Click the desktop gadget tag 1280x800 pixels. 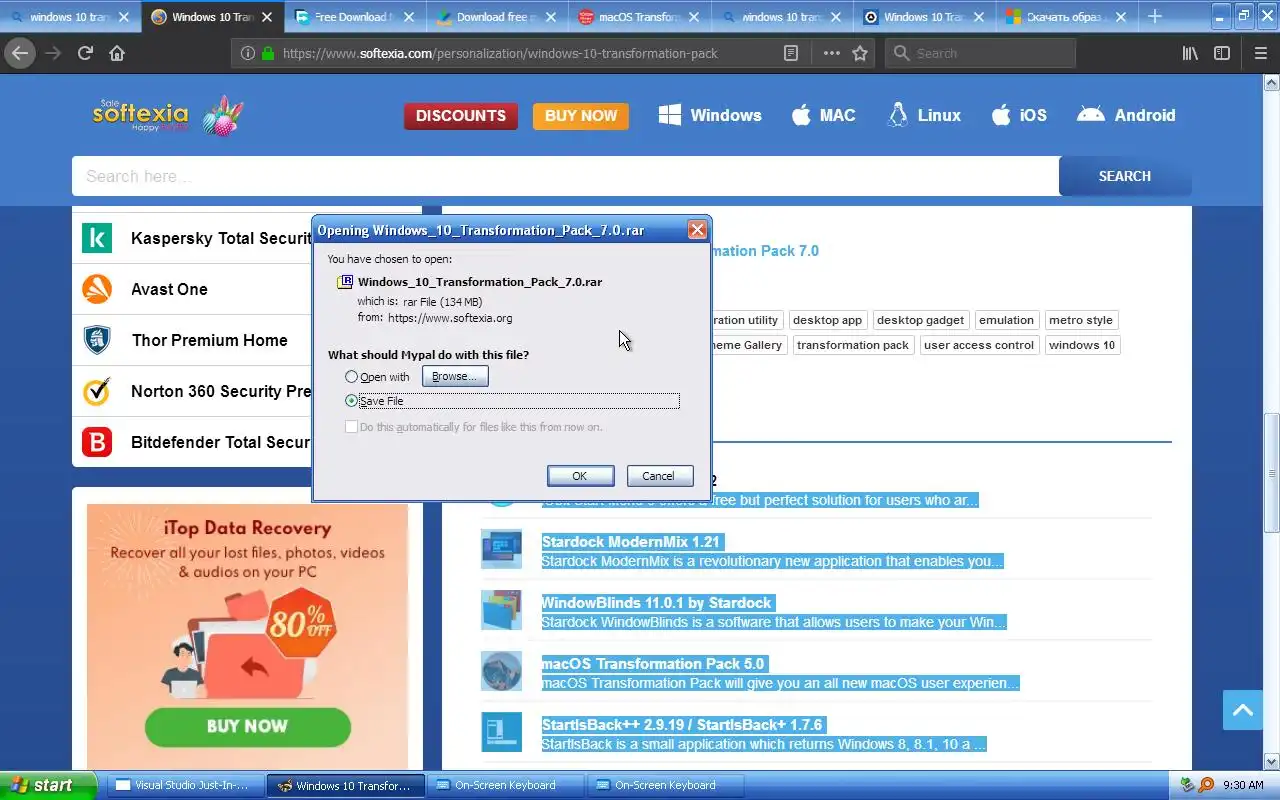[x=920, y=320]
